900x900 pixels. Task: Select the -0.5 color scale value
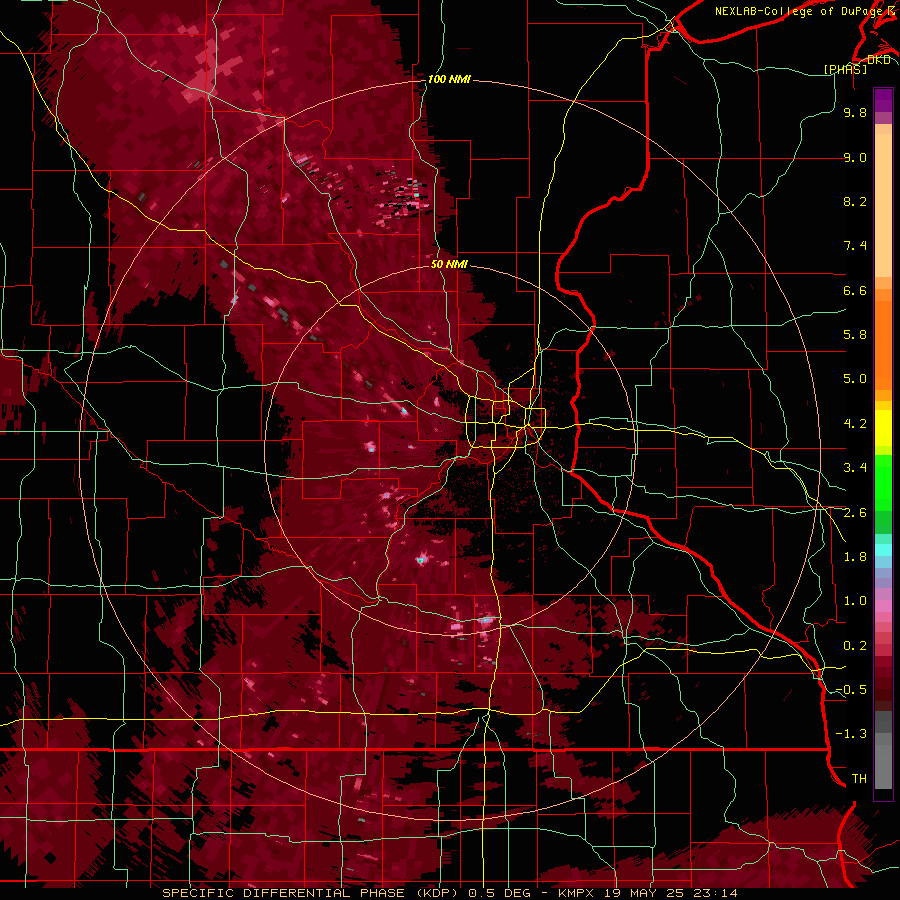[x=851, y=690]
